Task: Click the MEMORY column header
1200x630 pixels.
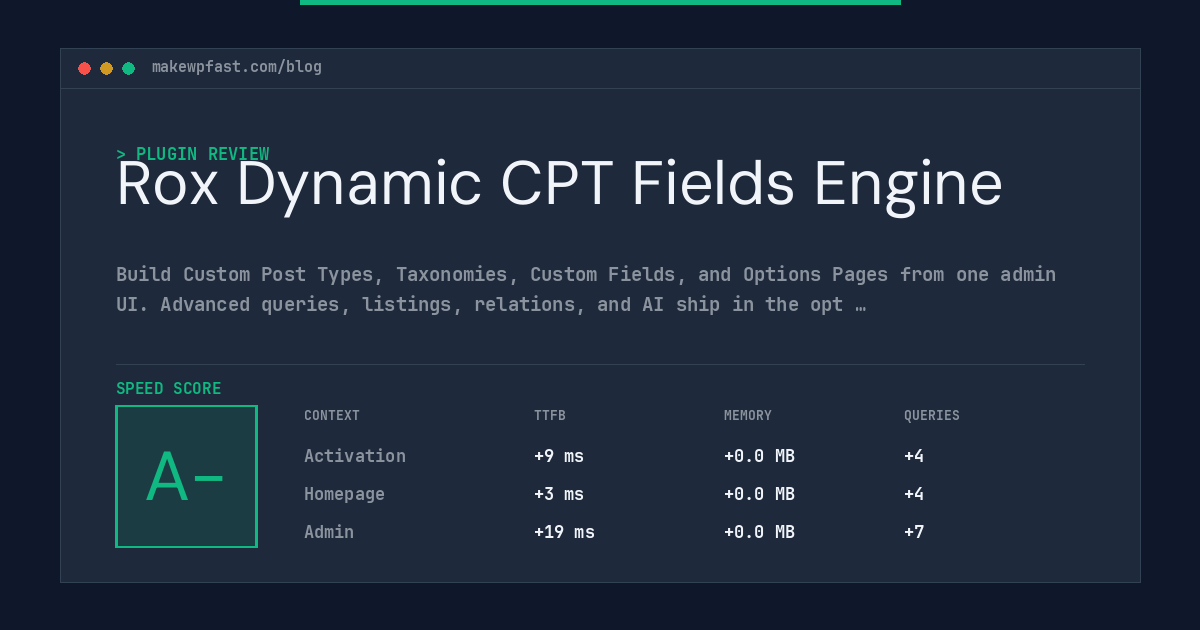Action: point(748,416)
